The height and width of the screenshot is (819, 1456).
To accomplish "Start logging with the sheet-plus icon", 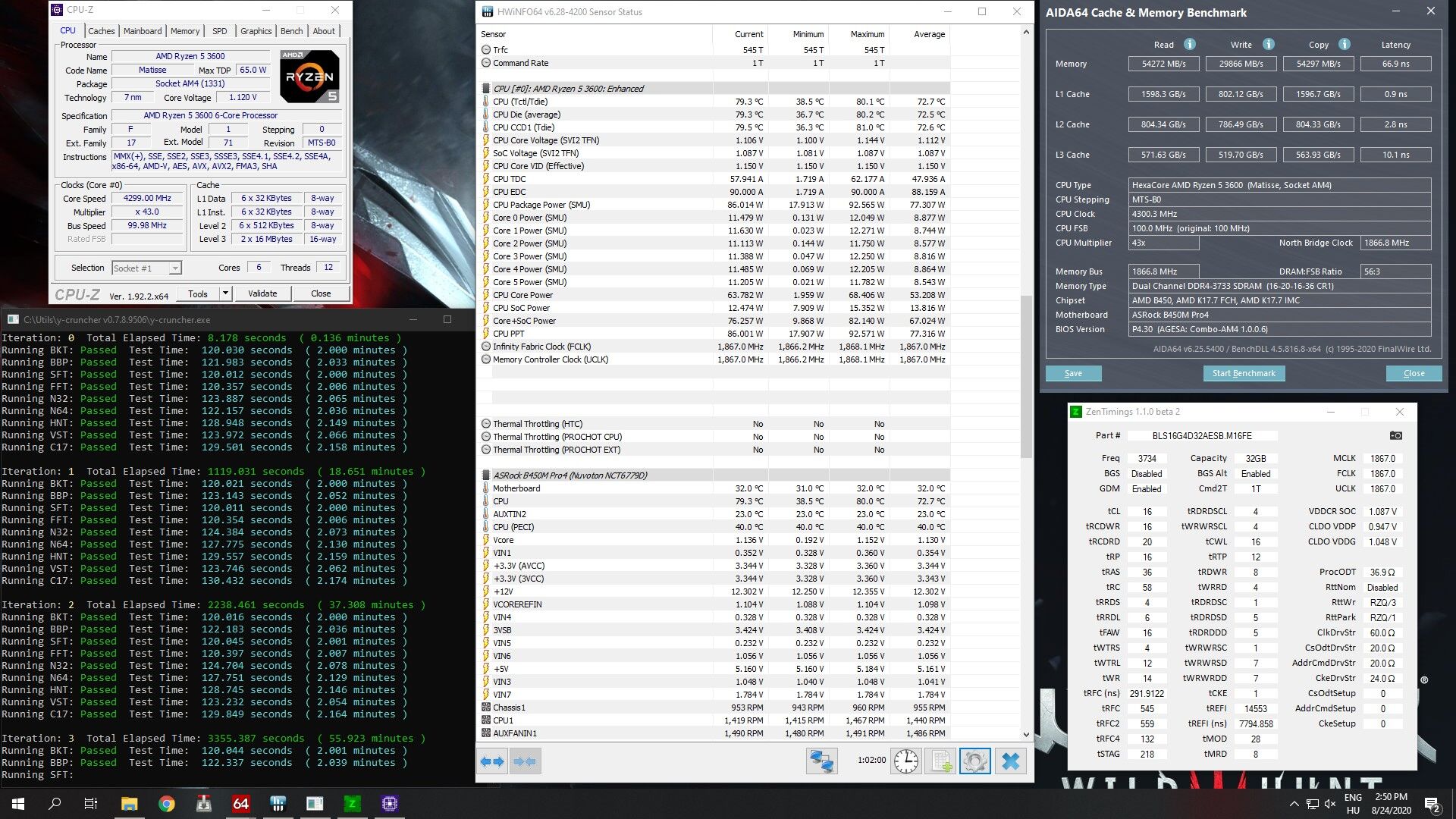I will click(941, 761).
